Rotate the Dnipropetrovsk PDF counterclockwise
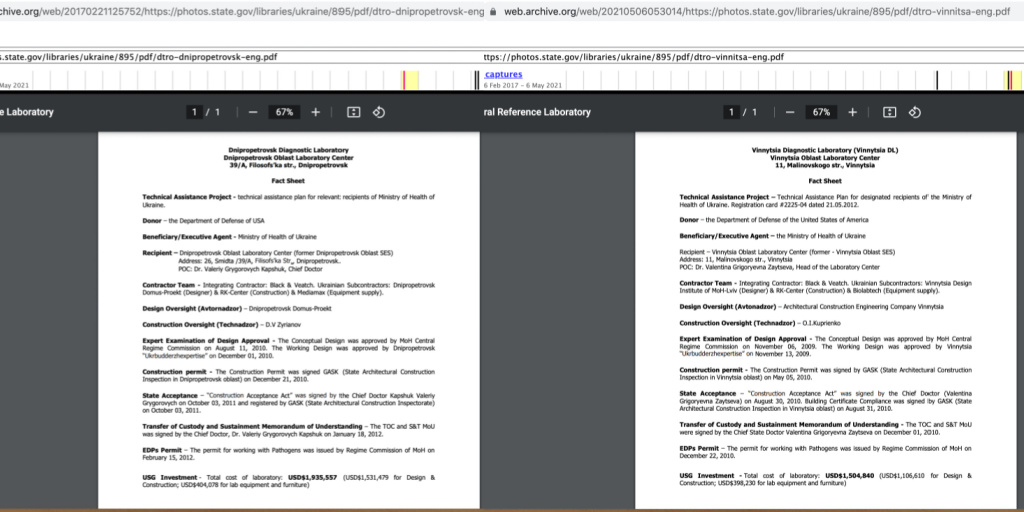 380,112
